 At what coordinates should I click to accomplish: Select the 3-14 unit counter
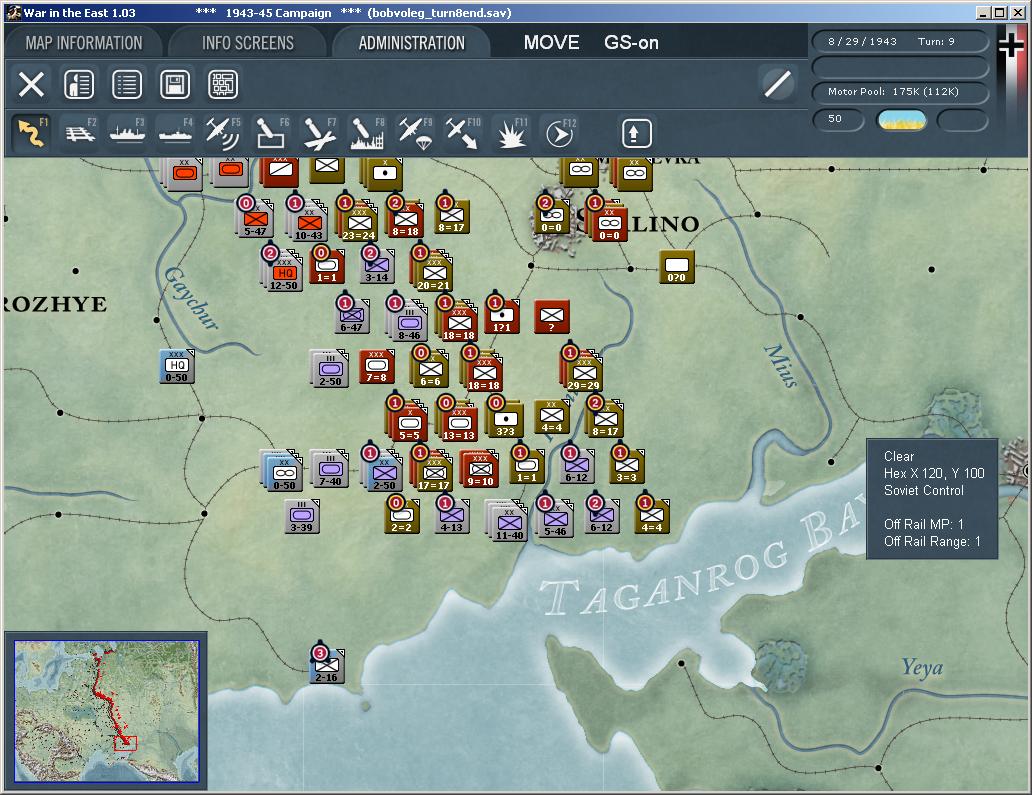point(377,265)
